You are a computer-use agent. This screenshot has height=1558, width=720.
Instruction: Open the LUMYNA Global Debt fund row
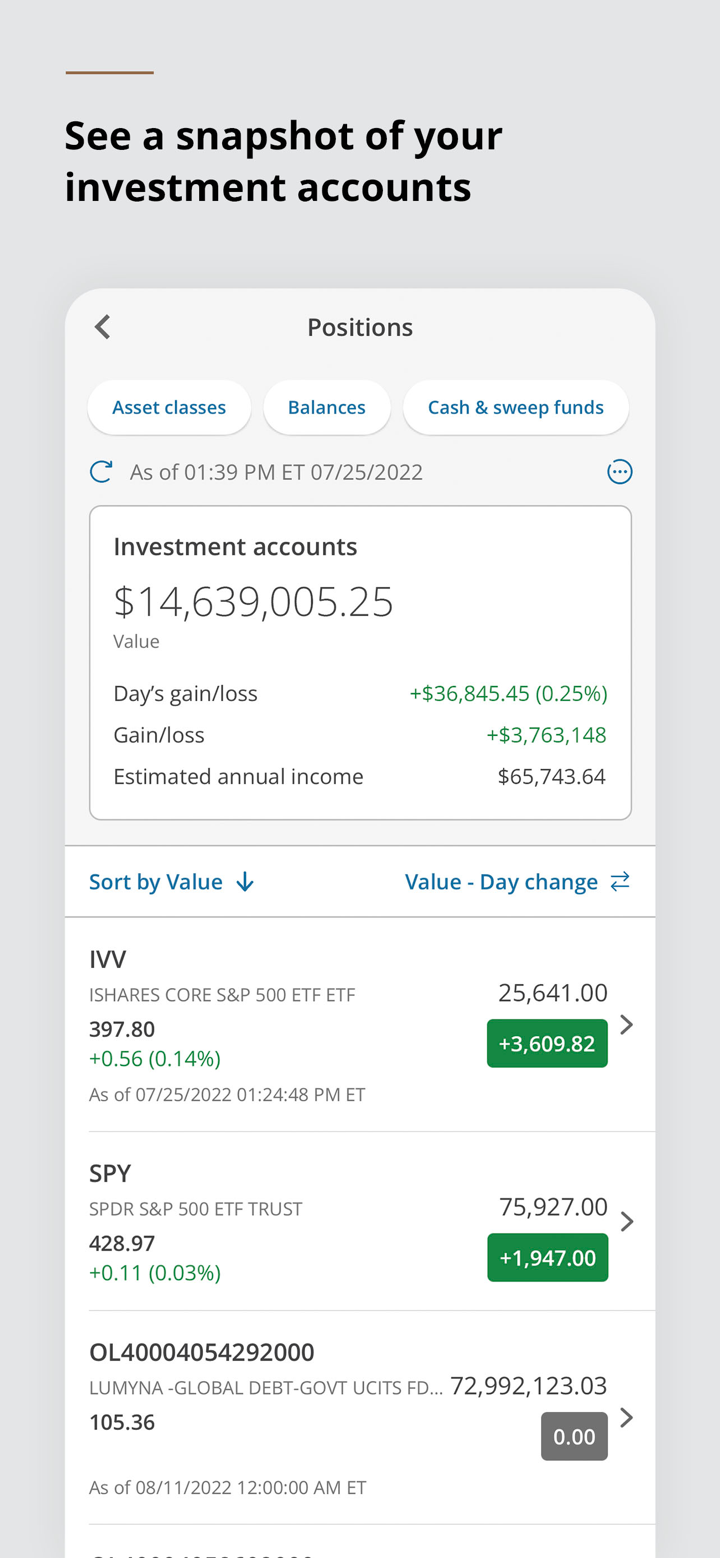[265, 1388]
